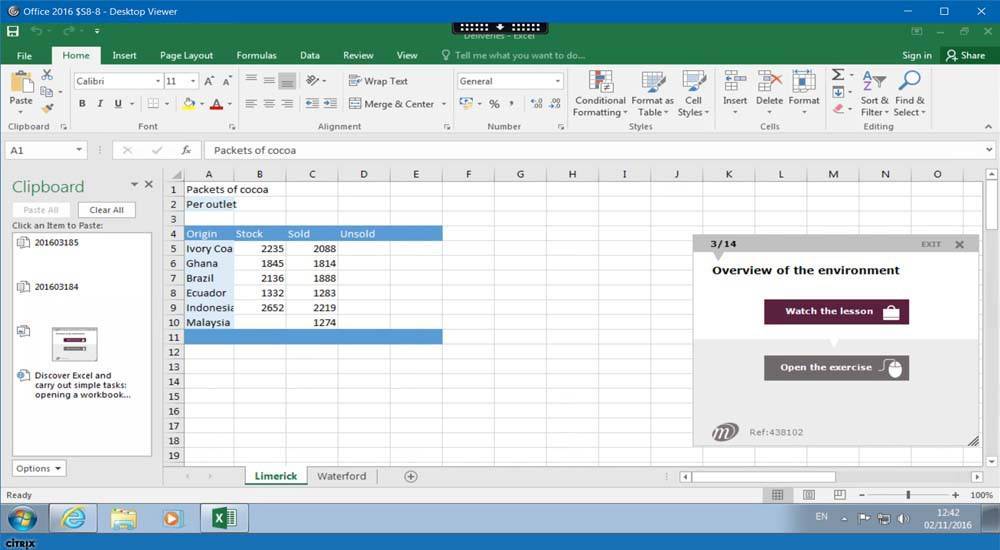Click Clear All in Clipboard pane
Screen dimensions: 1000x550
coord(106,210)
